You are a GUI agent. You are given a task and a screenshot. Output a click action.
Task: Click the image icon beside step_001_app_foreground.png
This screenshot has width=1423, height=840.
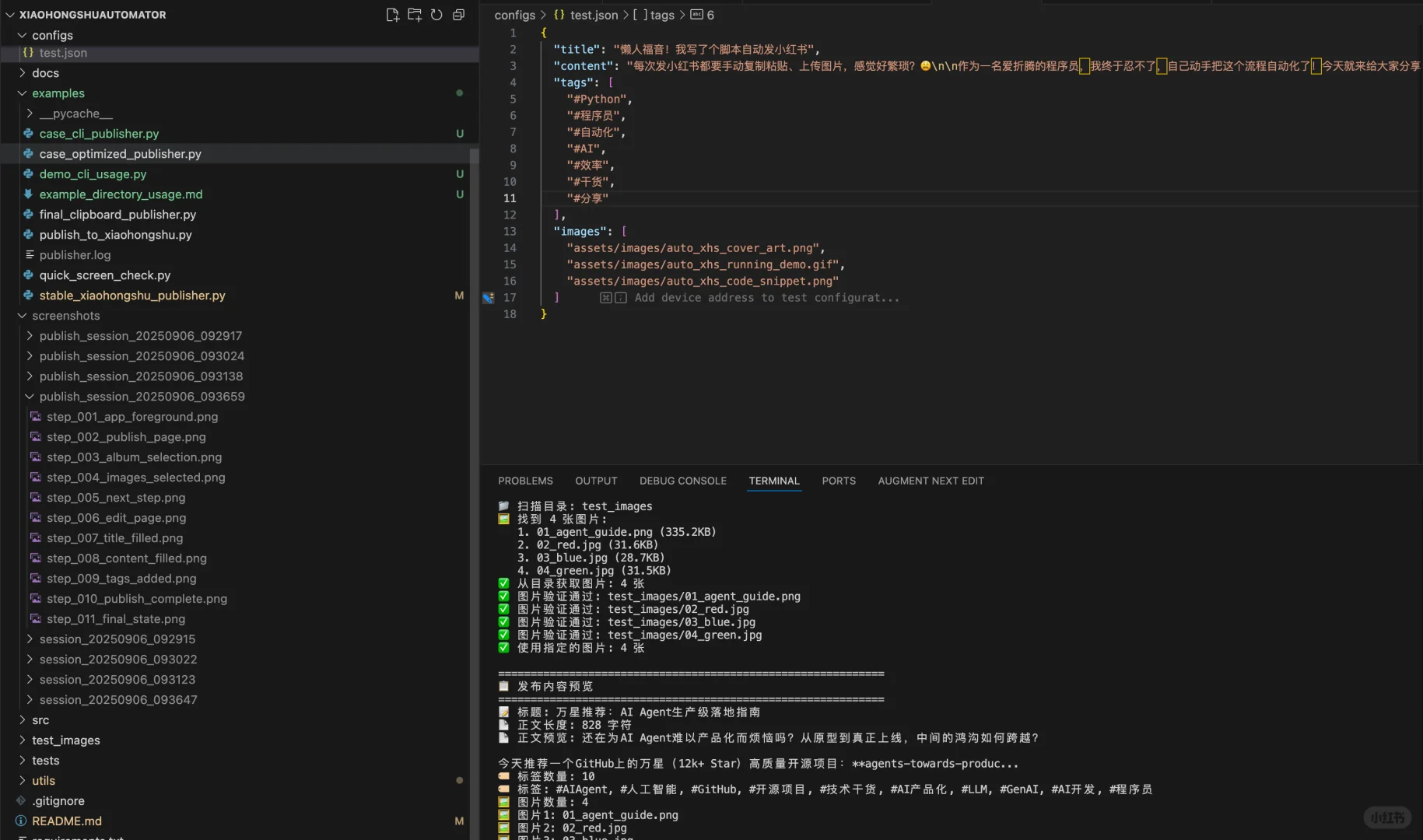pyautogui.click(x=36, y=417)
